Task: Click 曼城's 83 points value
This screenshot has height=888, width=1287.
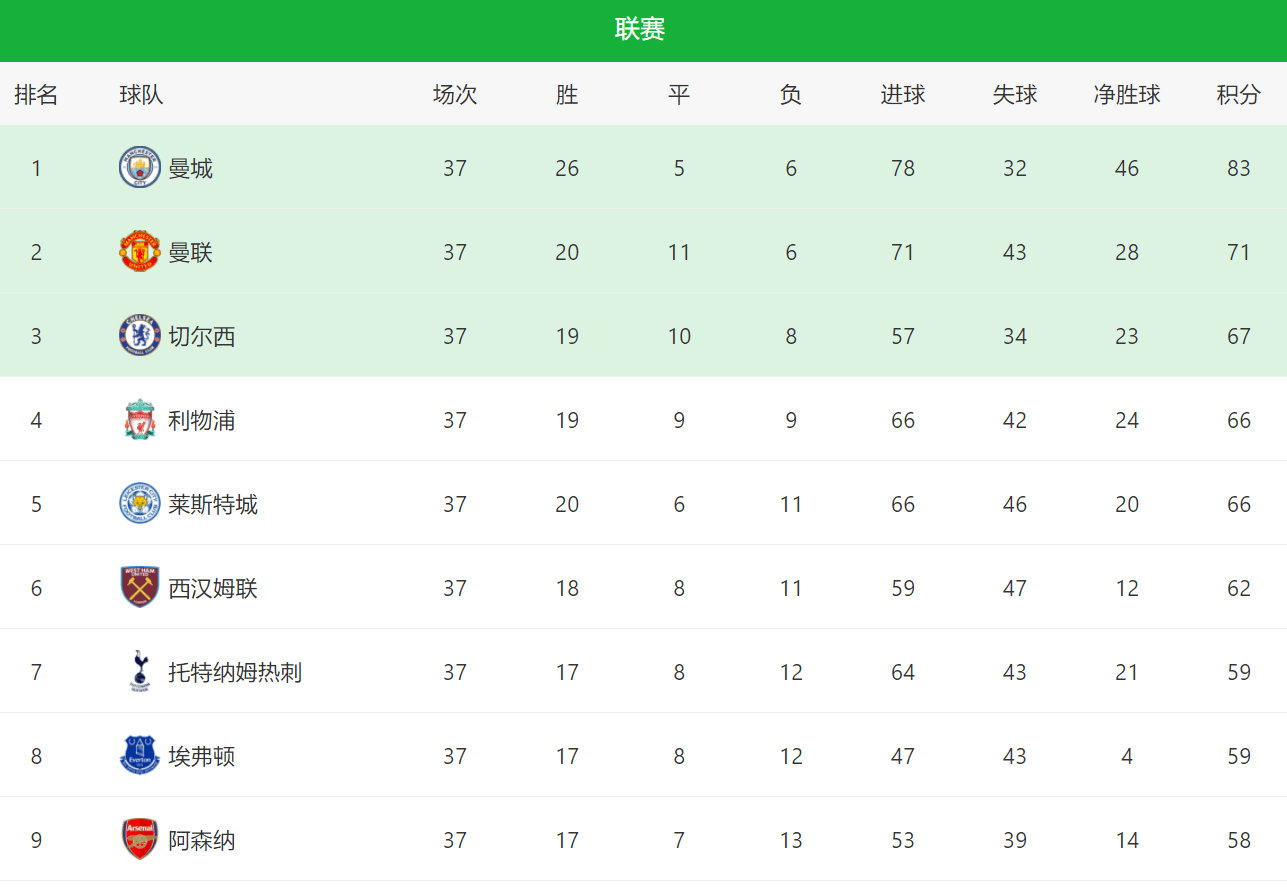Action: (1239, 168)
